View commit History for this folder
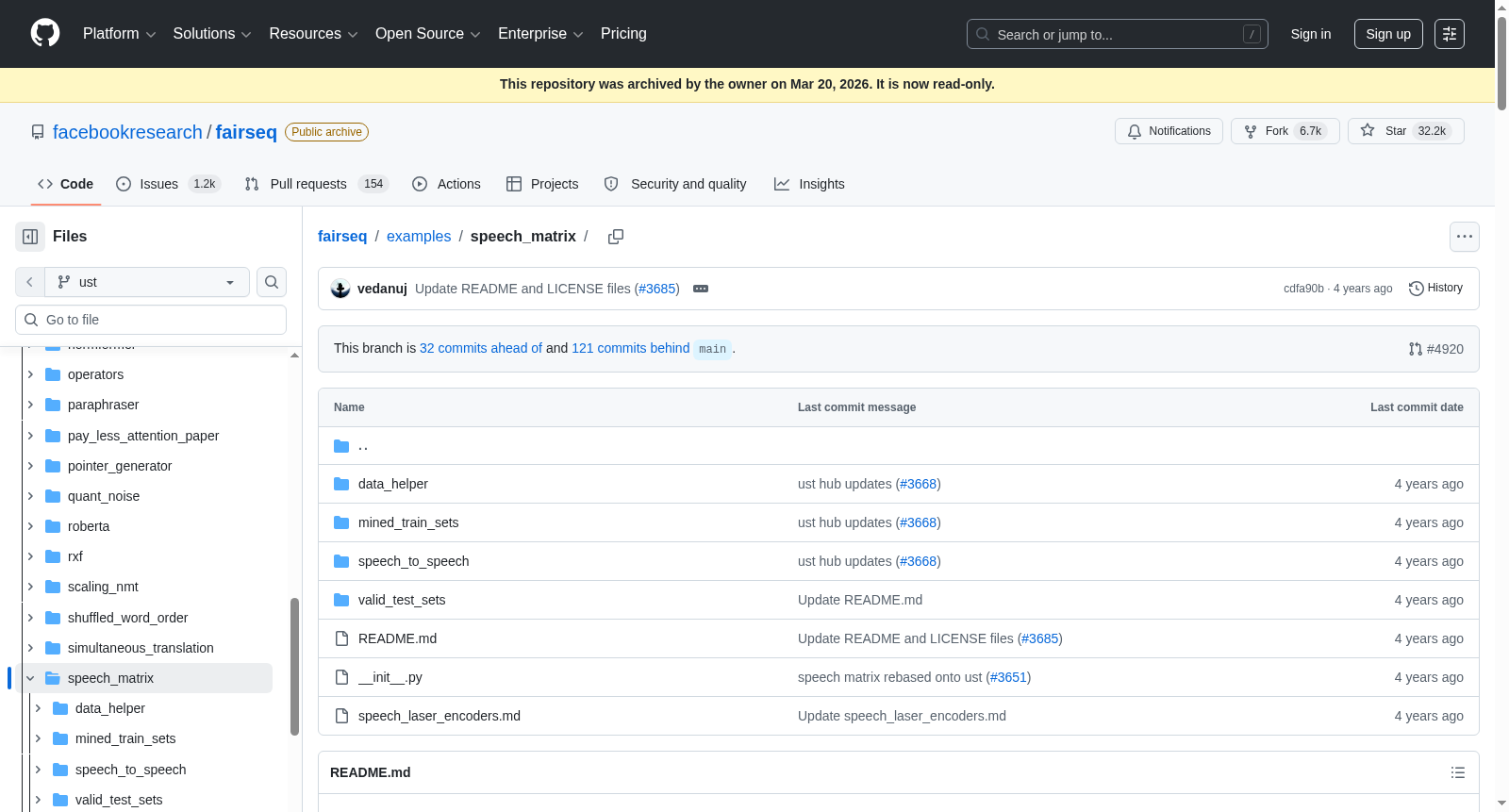This screenshot has height=812, width=1509. click(x=1435, y=289)
